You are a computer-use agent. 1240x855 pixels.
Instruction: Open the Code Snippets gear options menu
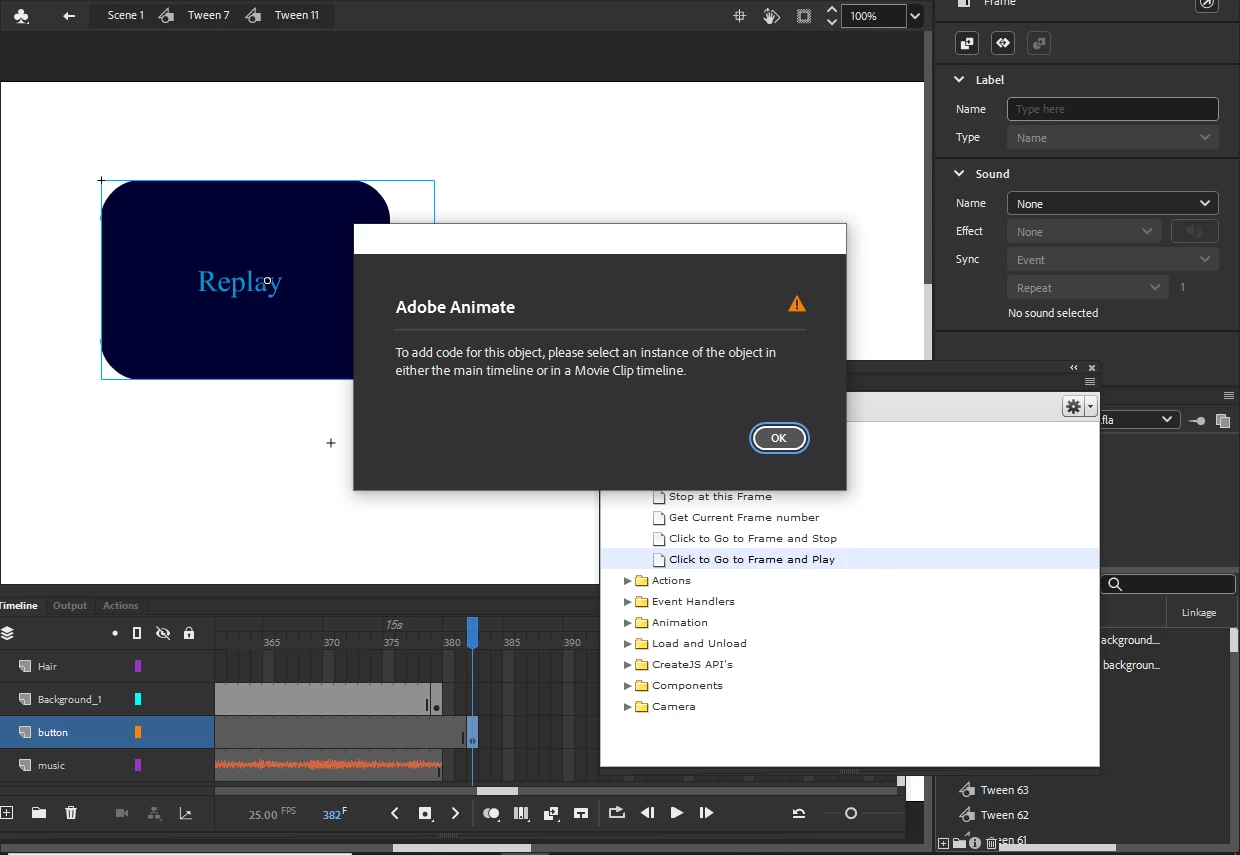pos(1079,406)
